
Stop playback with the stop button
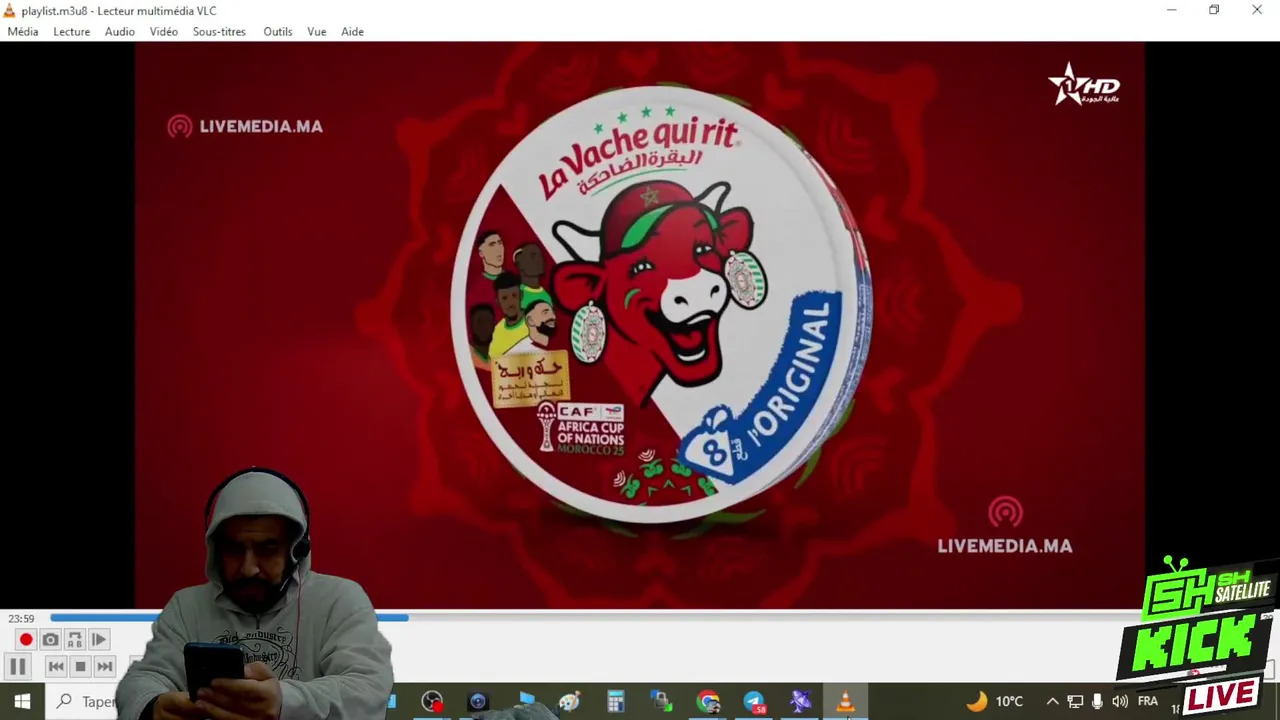pos(80,667)
